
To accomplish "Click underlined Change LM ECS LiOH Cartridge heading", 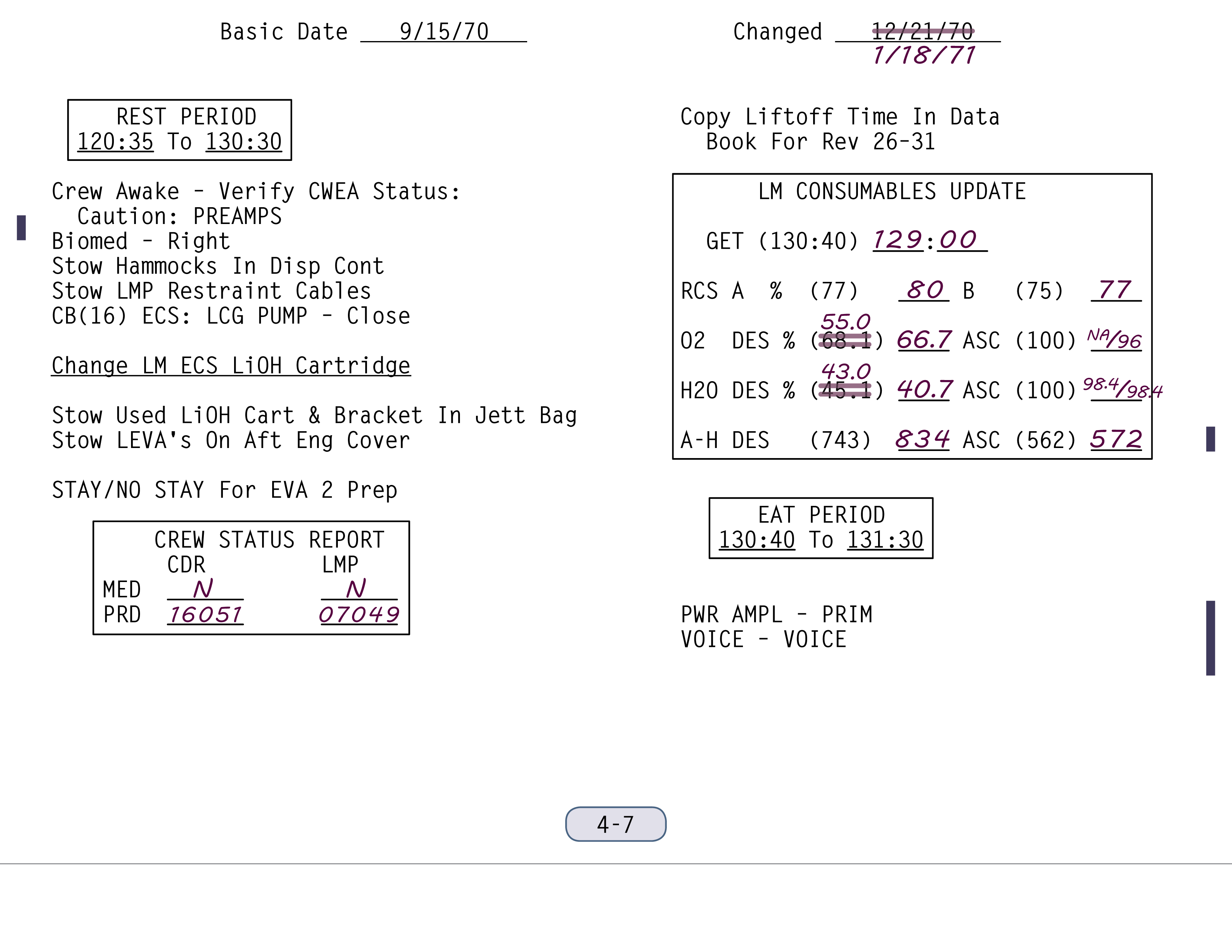I will pyautogui.click(x=231, y=365).
